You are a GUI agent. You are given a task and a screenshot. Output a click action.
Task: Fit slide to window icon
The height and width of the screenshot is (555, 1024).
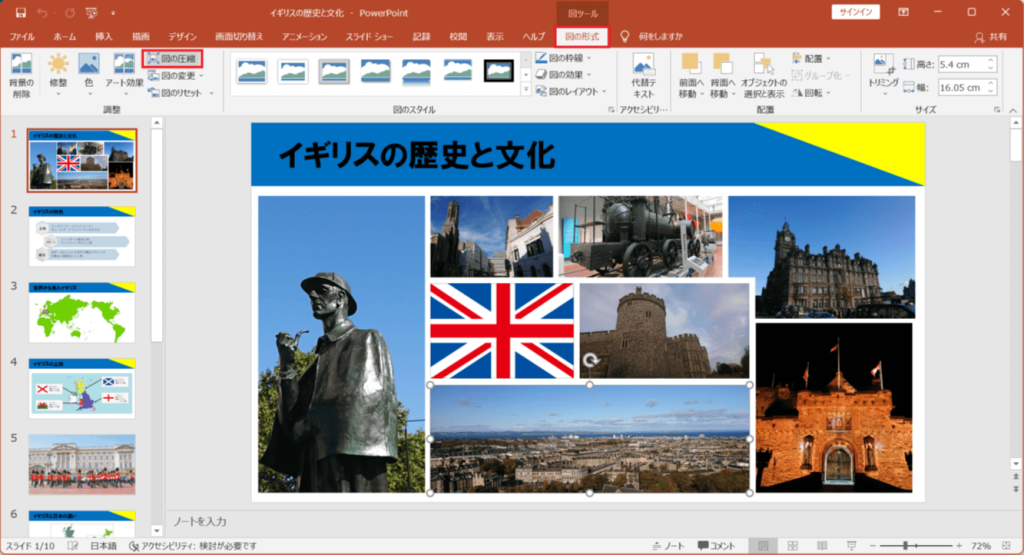click(x=1006, y=545)
